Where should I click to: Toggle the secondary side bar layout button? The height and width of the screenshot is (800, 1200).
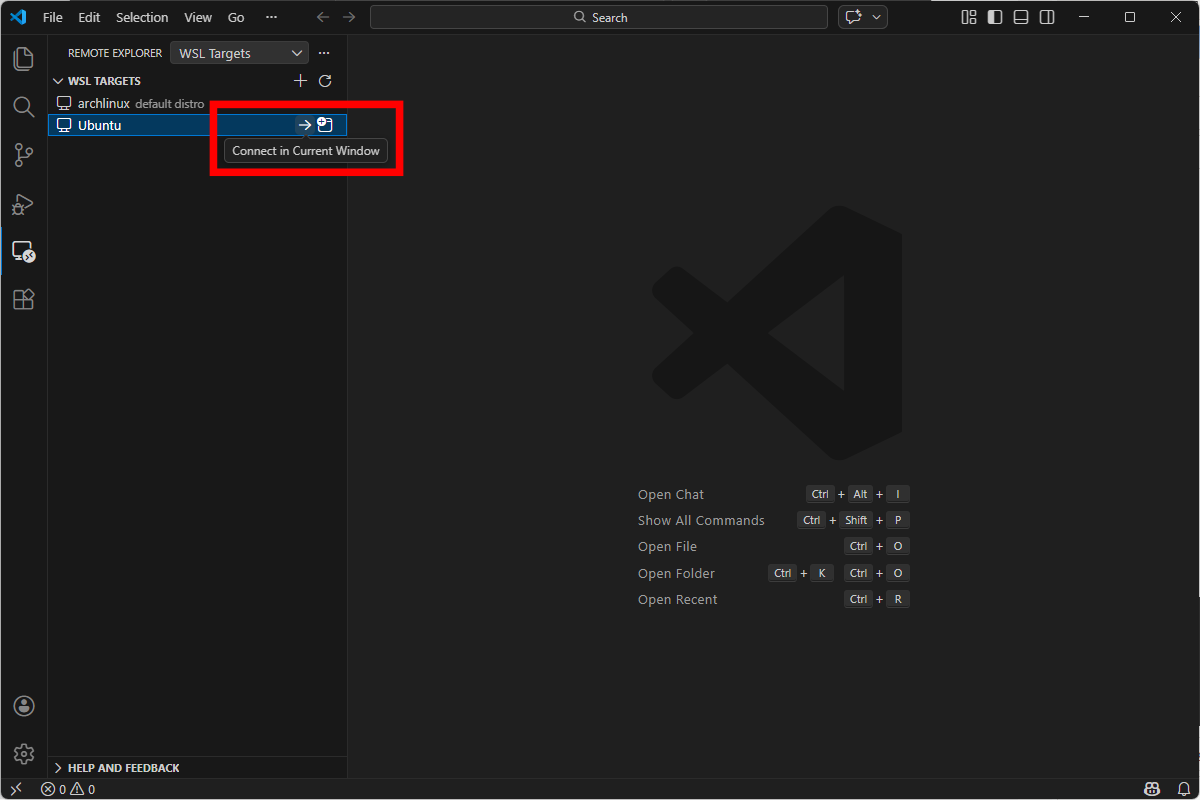click(x=1046, y=17)
